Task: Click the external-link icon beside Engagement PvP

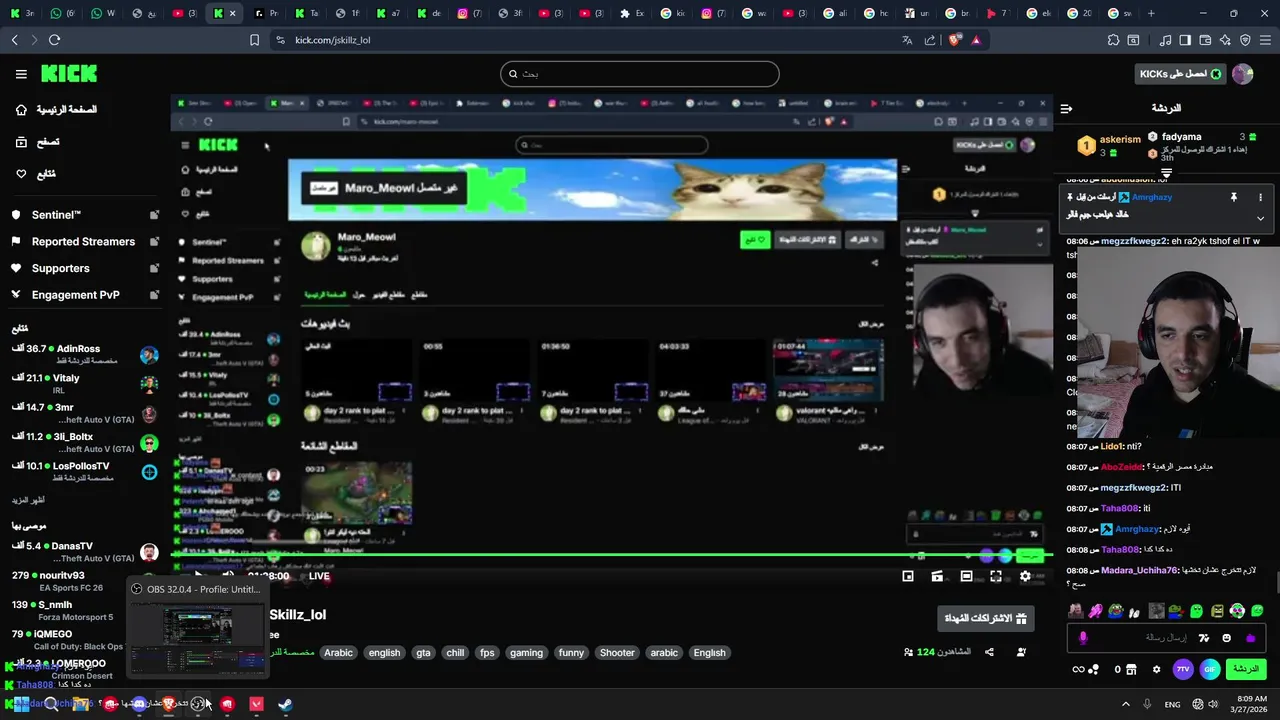Action: pos(154,295)
